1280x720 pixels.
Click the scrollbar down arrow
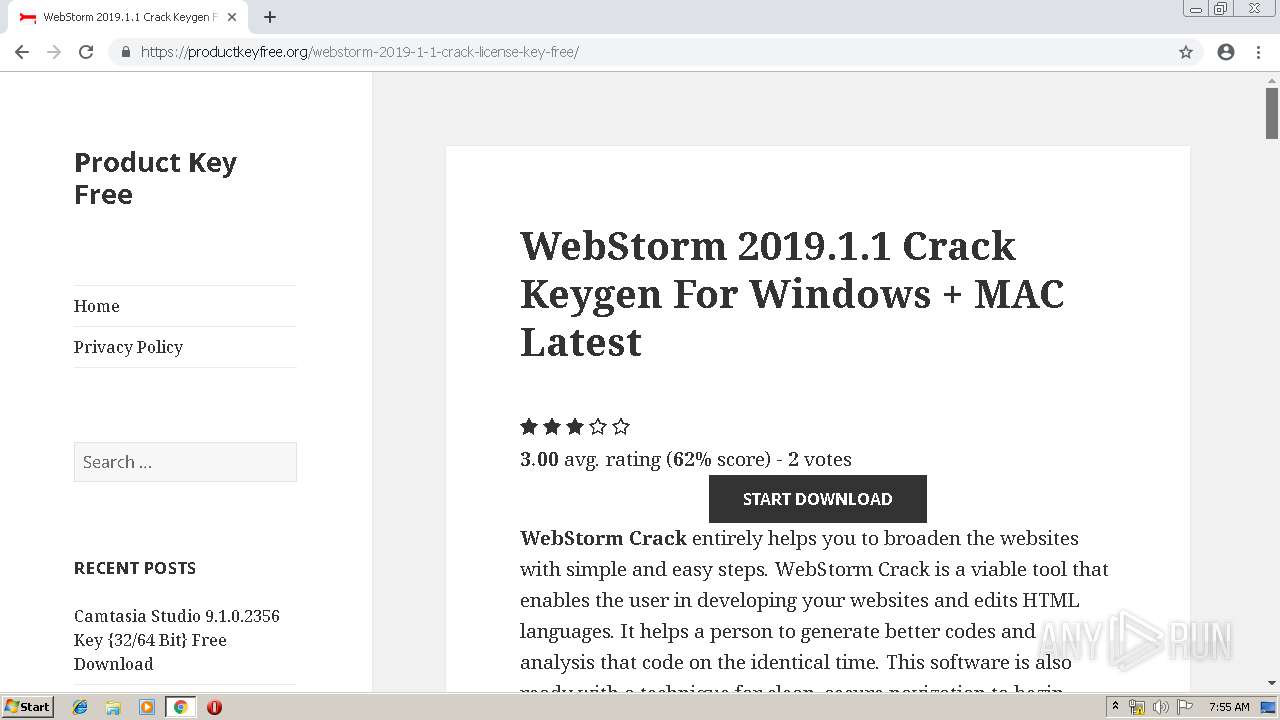coord(1272,683)
